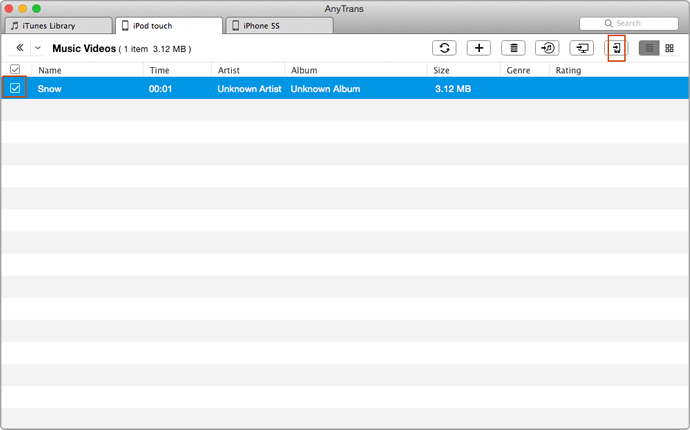
Task: Click the search magnifier icon
Action: coord(609,23)
